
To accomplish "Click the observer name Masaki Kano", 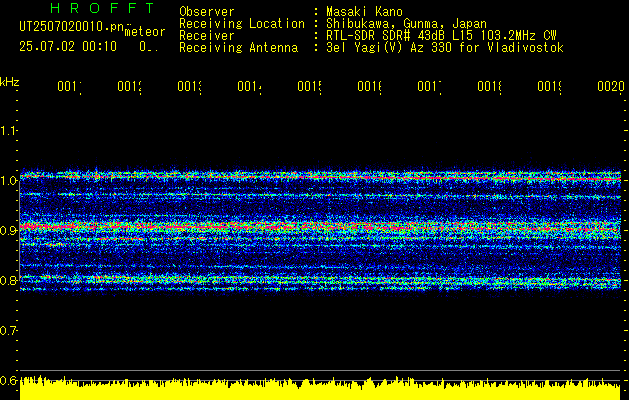I will point(364,12).
